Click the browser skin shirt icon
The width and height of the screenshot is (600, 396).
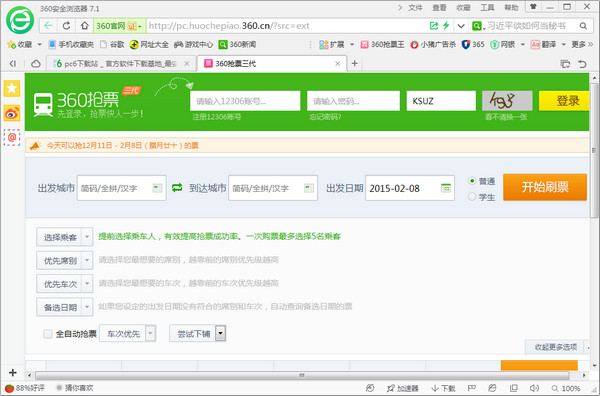(533, 7)
